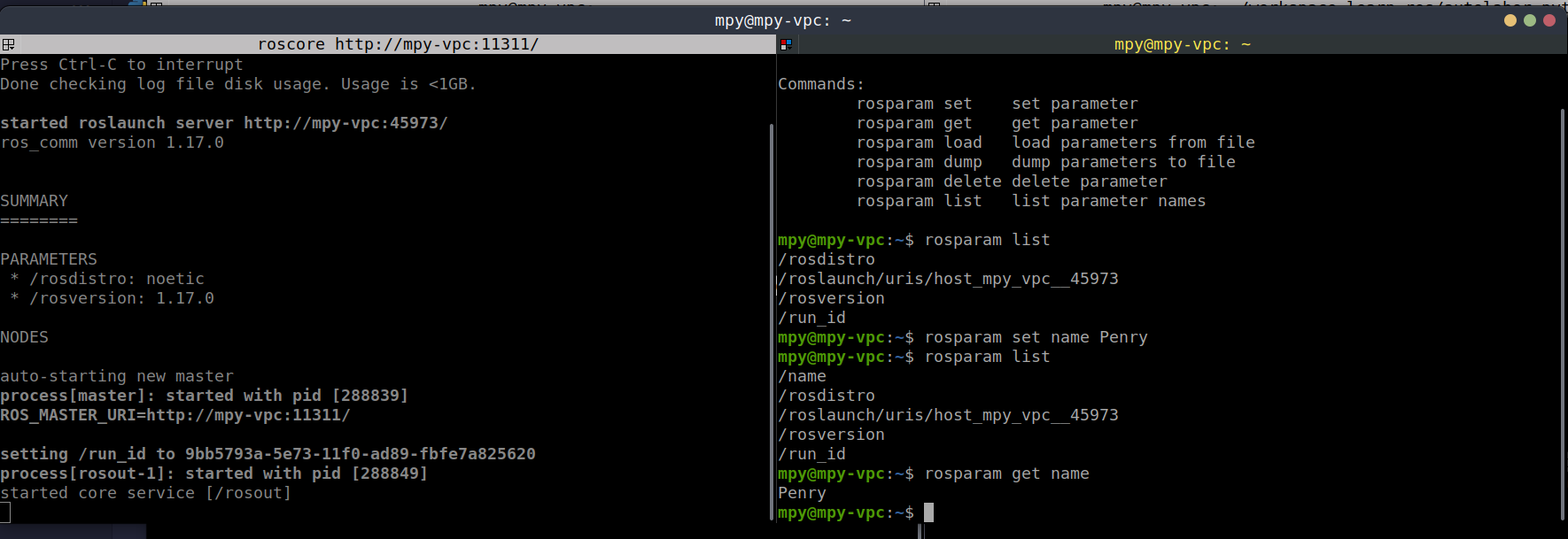
Task: Click the '/rosdistro: noetic' parameter line
Action: pyautogui.click(x=117, y=279)
